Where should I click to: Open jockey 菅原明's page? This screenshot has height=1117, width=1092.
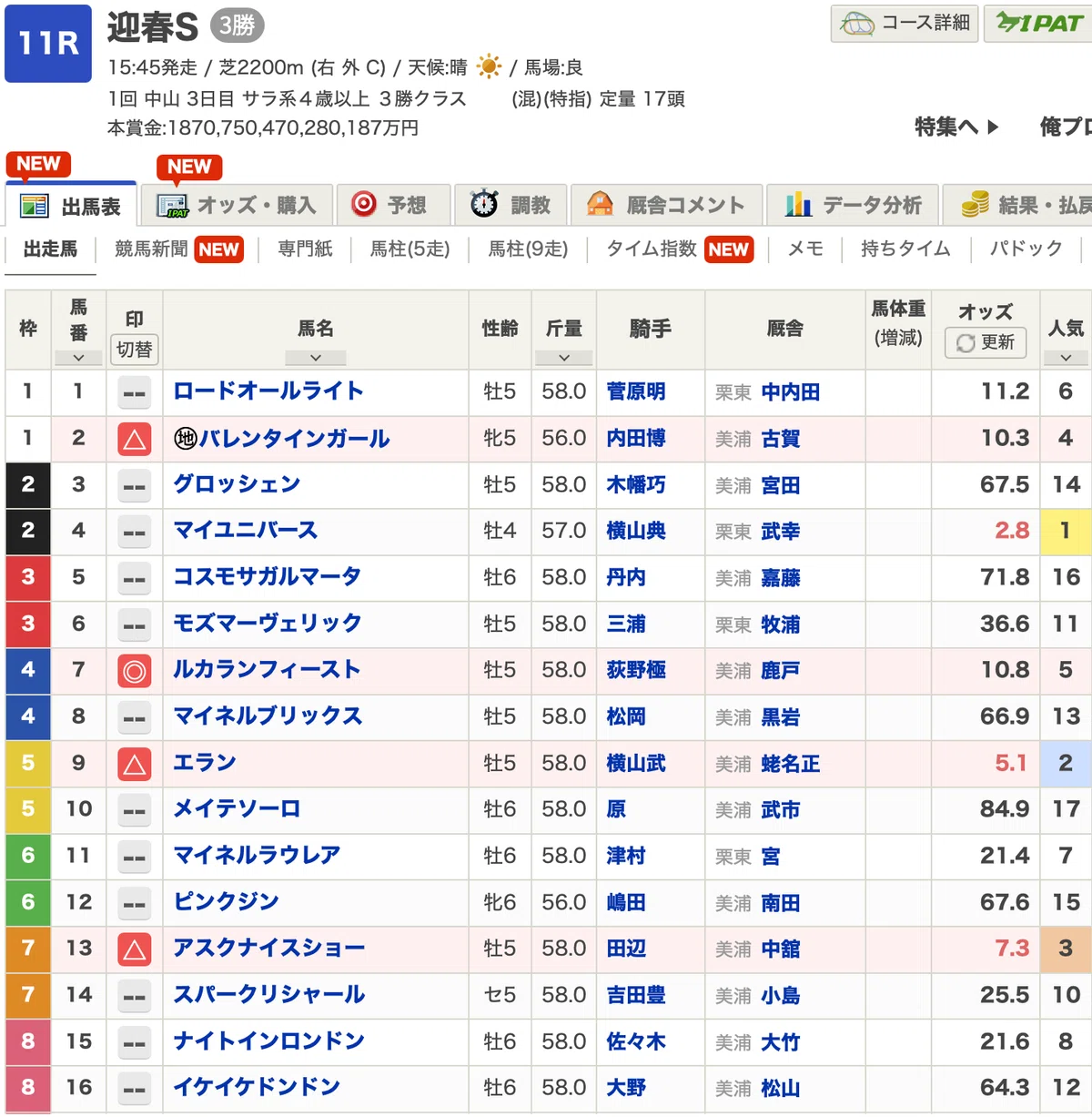(x=636, y=391)
